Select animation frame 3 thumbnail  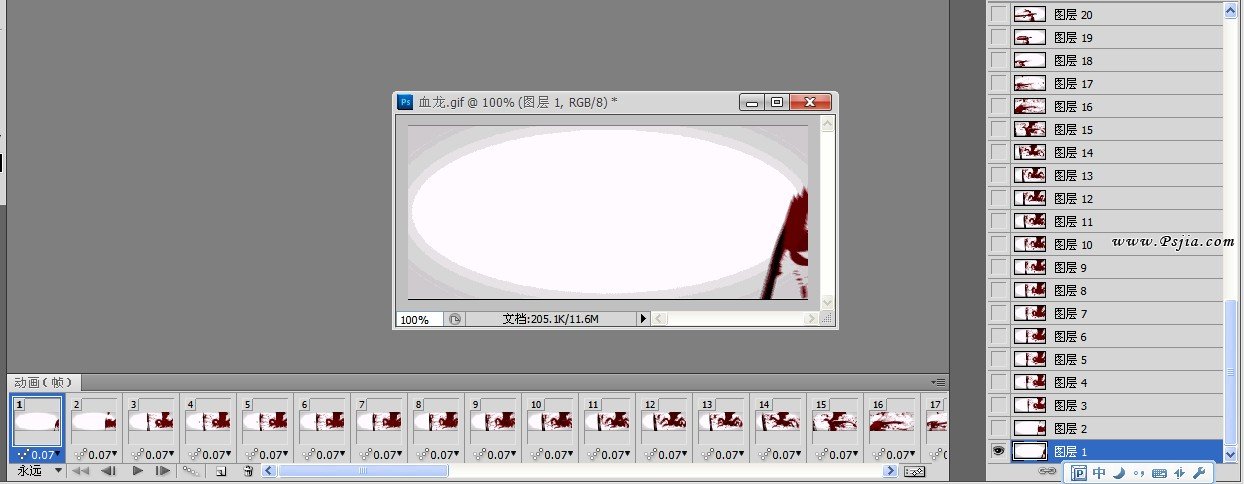[152, 421]
